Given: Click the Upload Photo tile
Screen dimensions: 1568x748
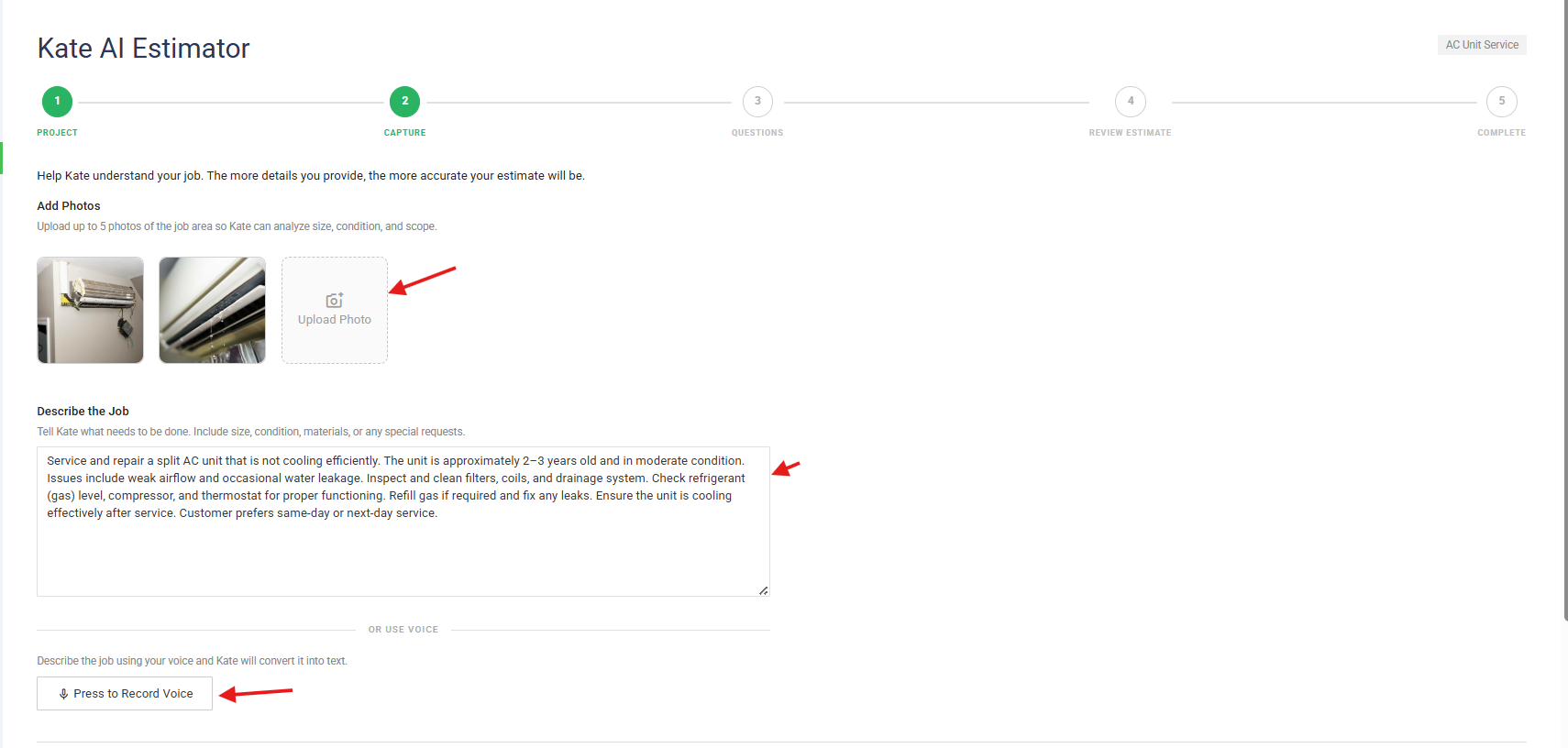Looking at the screenshot, I should click(x=335, y=310).
